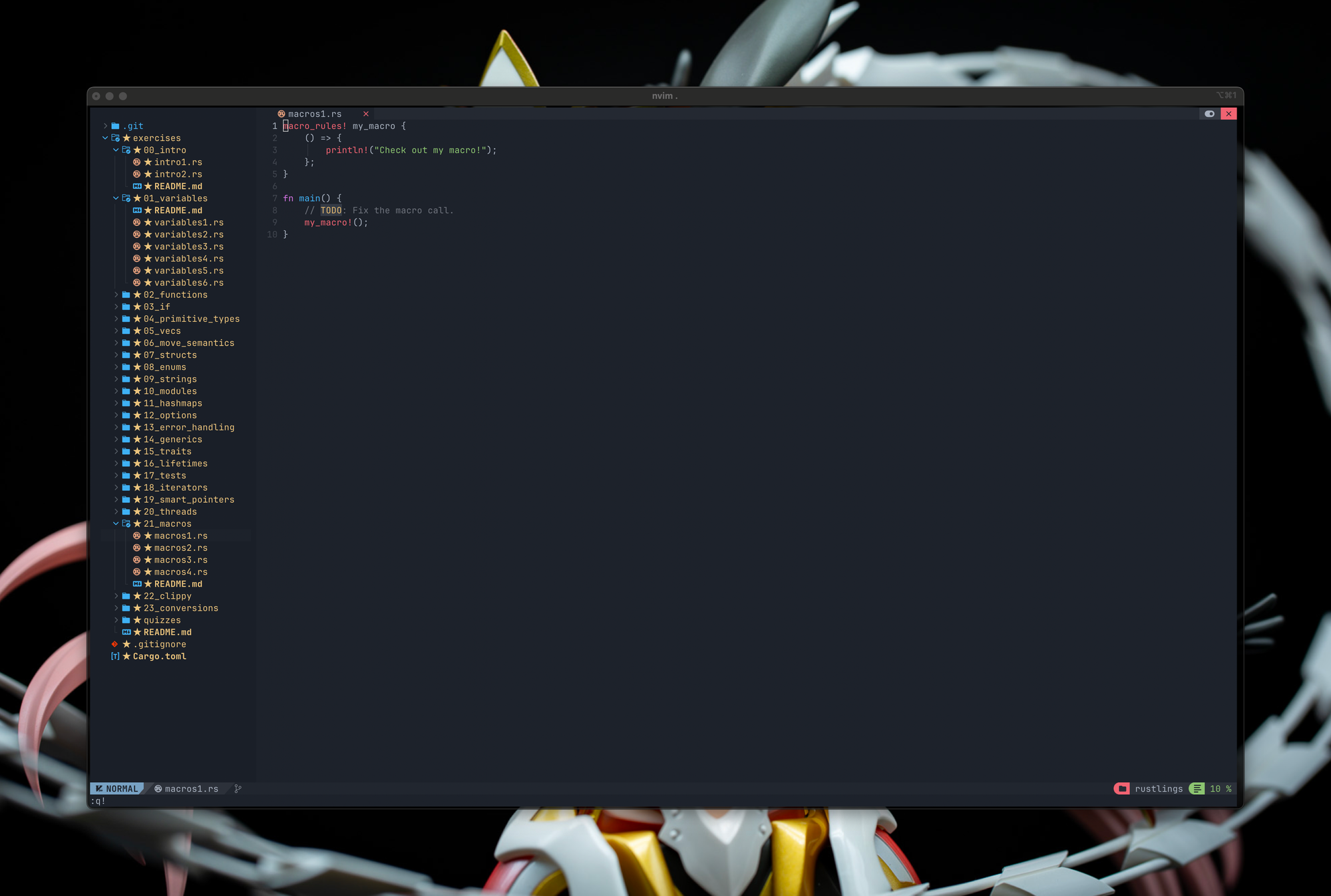Click the Rust icon beside variables1.rs
1331x896 pixels.
click(137, 222)
